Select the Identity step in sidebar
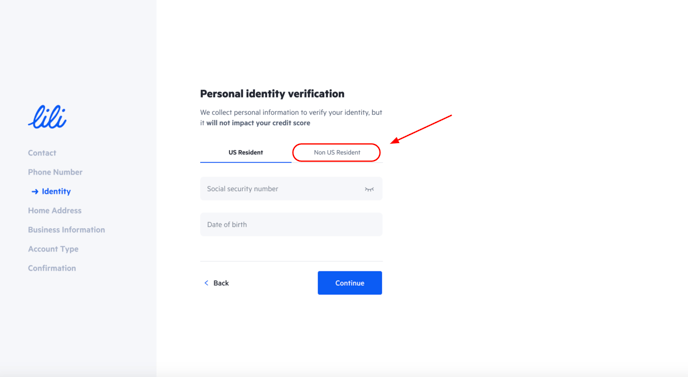Image resolution: width=688 pixels, height=377 pixels. click(x=56, y=191)
